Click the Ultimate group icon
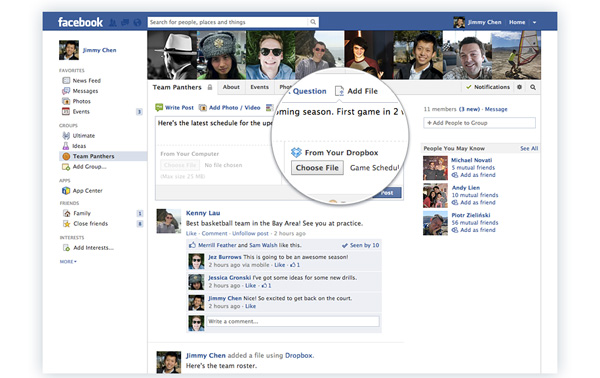Screen dimensions: 600x378 pyautogui.click(x=66, y=135)
